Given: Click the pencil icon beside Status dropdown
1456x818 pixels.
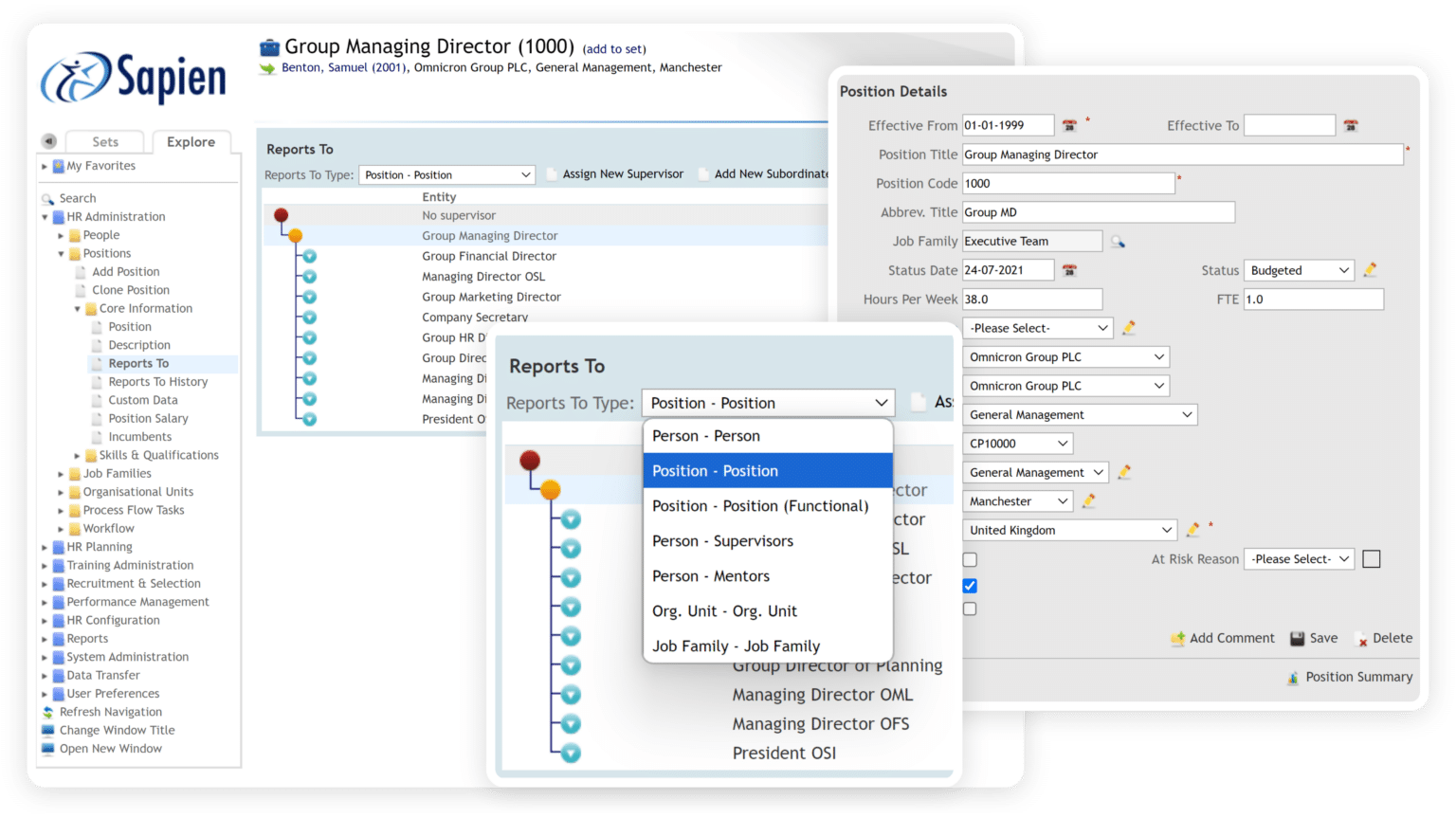Looking at the screenshot, I should click(x=1370, y=270).
